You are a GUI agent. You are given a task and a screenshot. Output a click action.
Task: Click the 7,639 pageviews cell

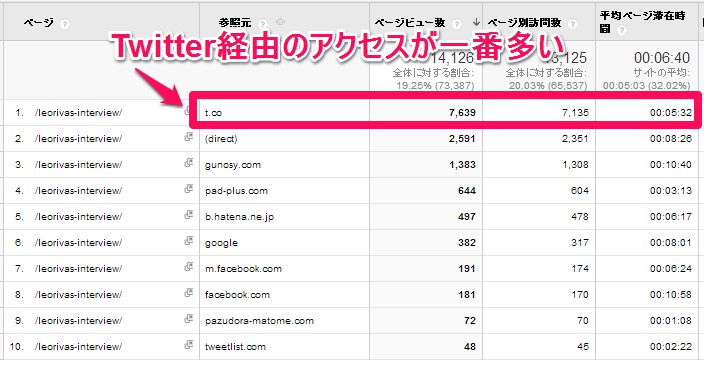point(462,113)
